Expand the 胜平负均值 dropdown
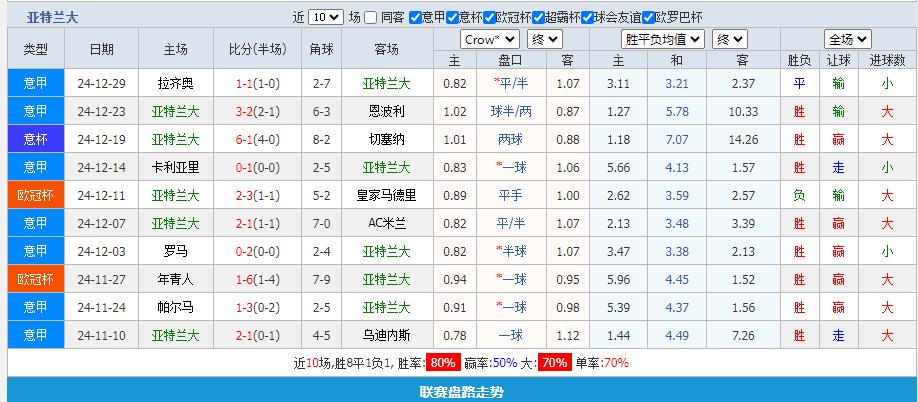This screenshot has width=918, height=402. click(662, 39)
